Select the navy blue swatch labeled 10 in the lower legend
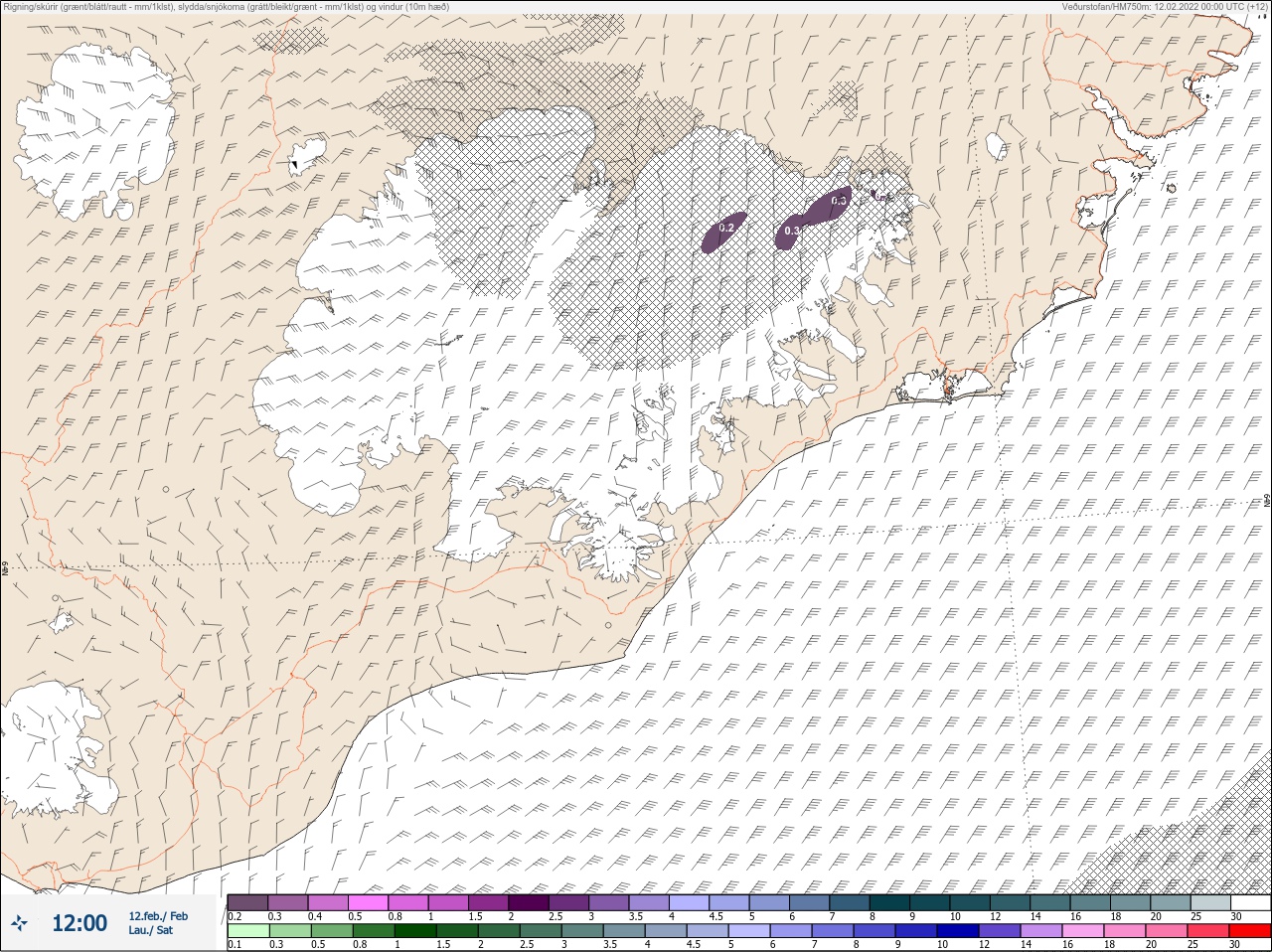The height and width of the screenshot is (952, 1272). pyautogui.click(x=958, y=931)
